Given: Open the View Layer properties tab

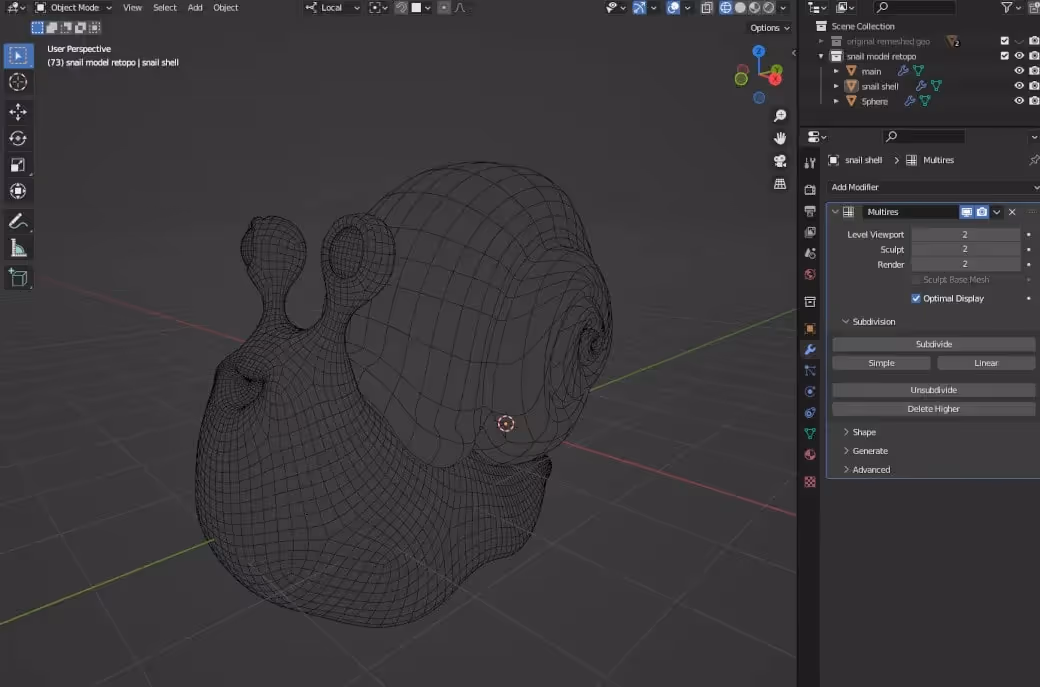Looking at the screenshot, I should pos(810,232).
